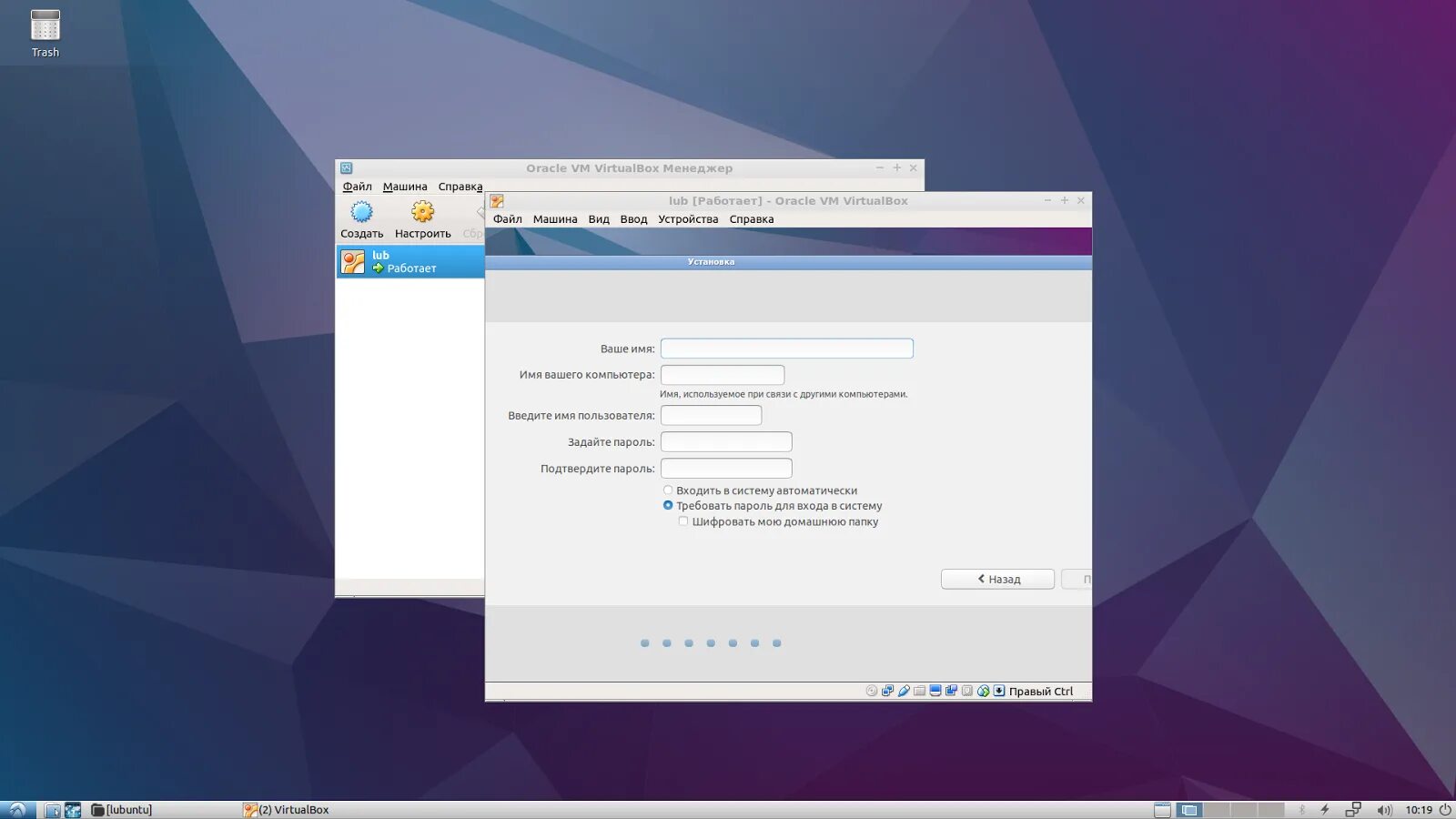Select the lub virtual machine entry
The width and height of the screenshot is (1456, 819).
click(x=410, y=262)
